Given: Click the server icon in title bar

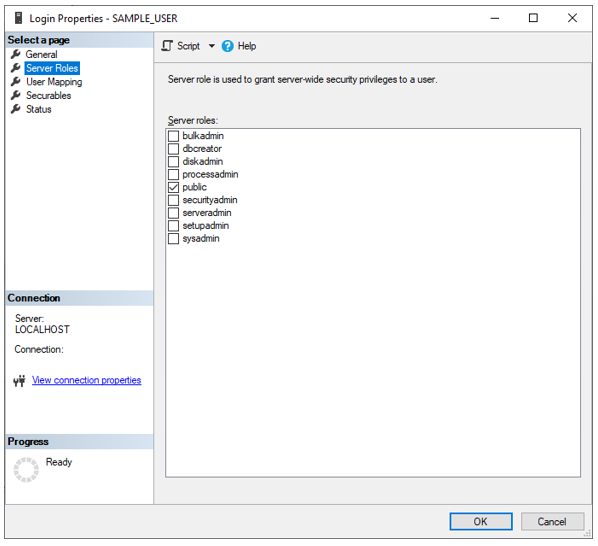Looking at the screenshot, I should 18,18.
